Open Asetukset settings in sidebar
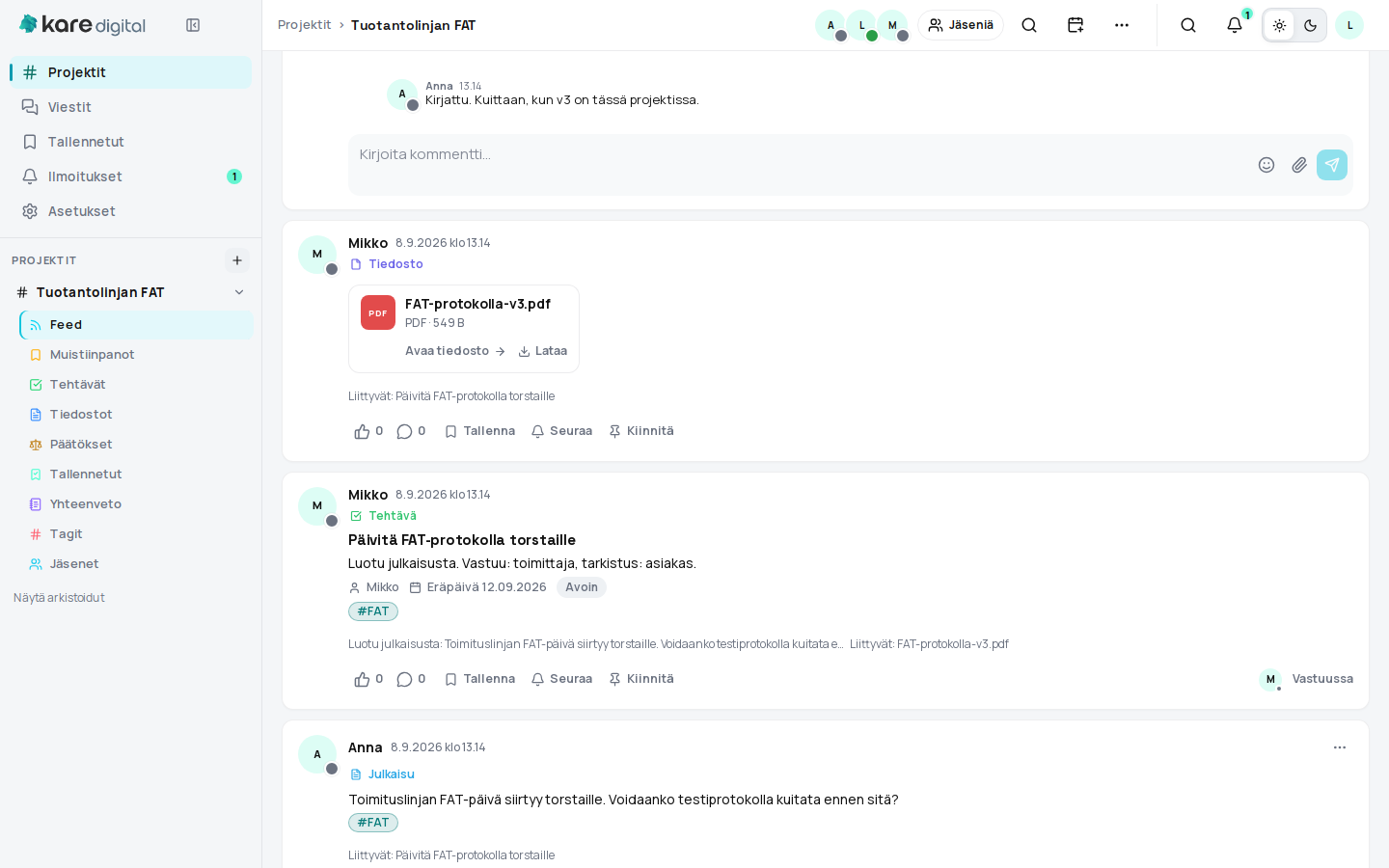 click(x=130, y=211)
